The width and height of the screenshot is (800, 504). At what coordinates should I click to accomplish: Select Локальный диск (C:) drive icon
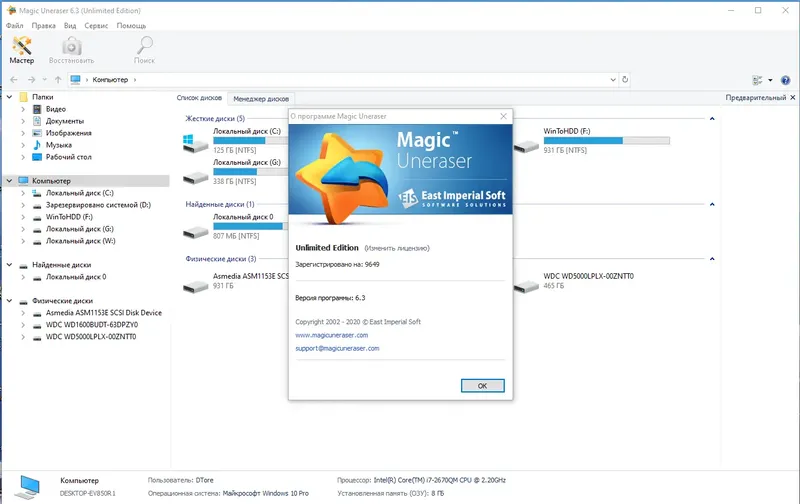[195, 142]
